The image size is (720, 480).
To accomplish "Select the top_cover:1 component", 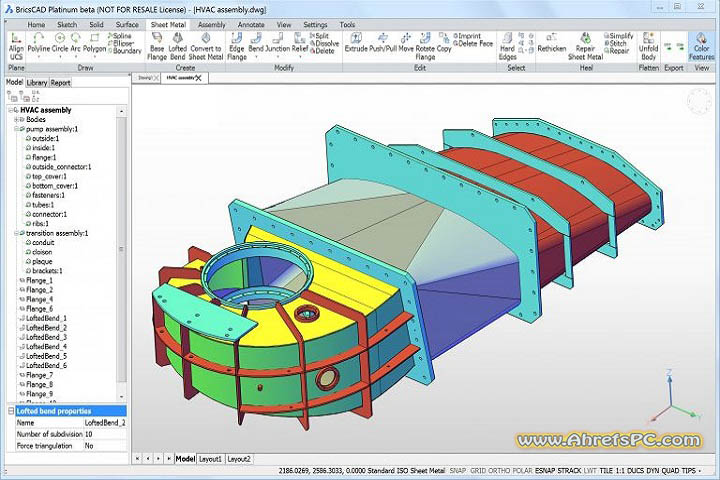I will point(49,176).
